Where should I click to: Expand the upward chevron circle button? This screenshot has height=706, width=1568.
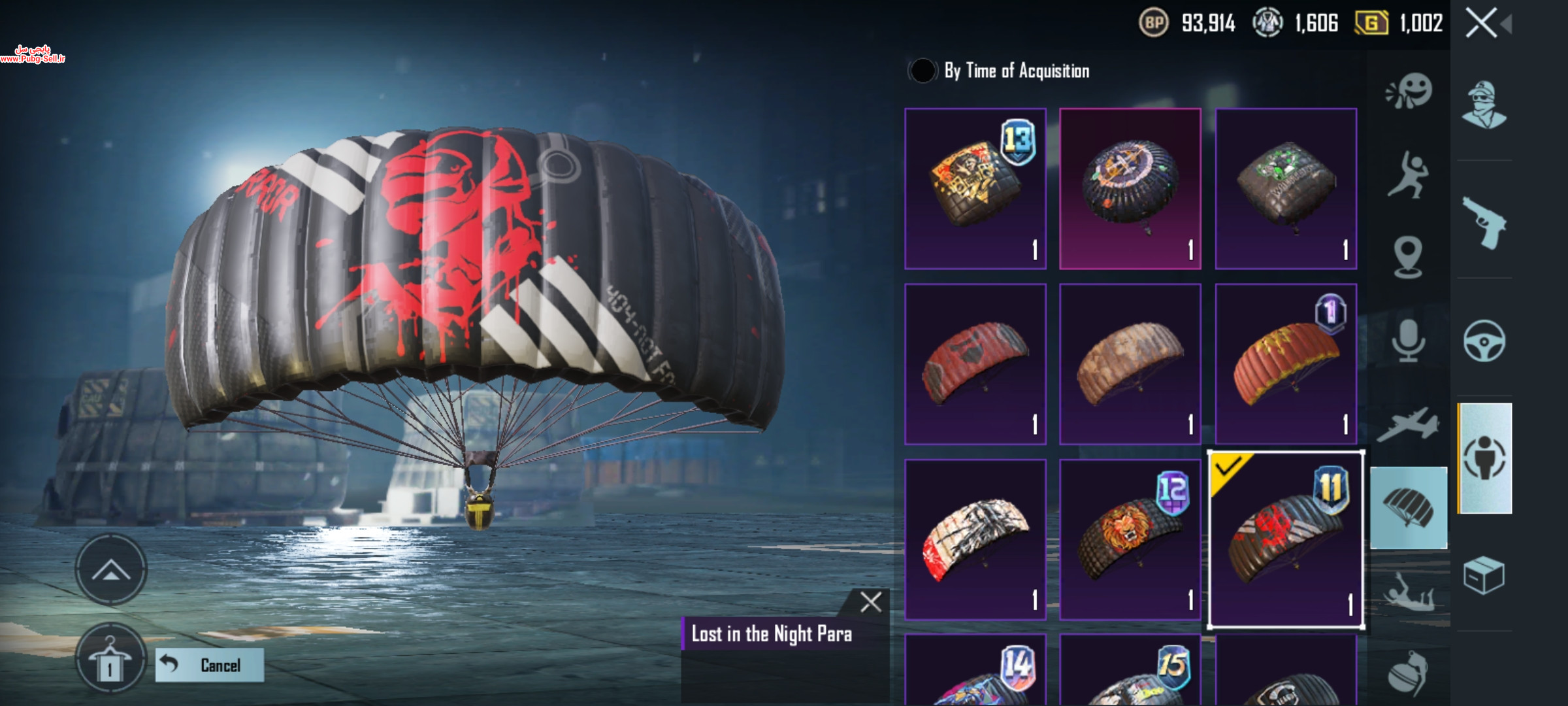(110, 570)
